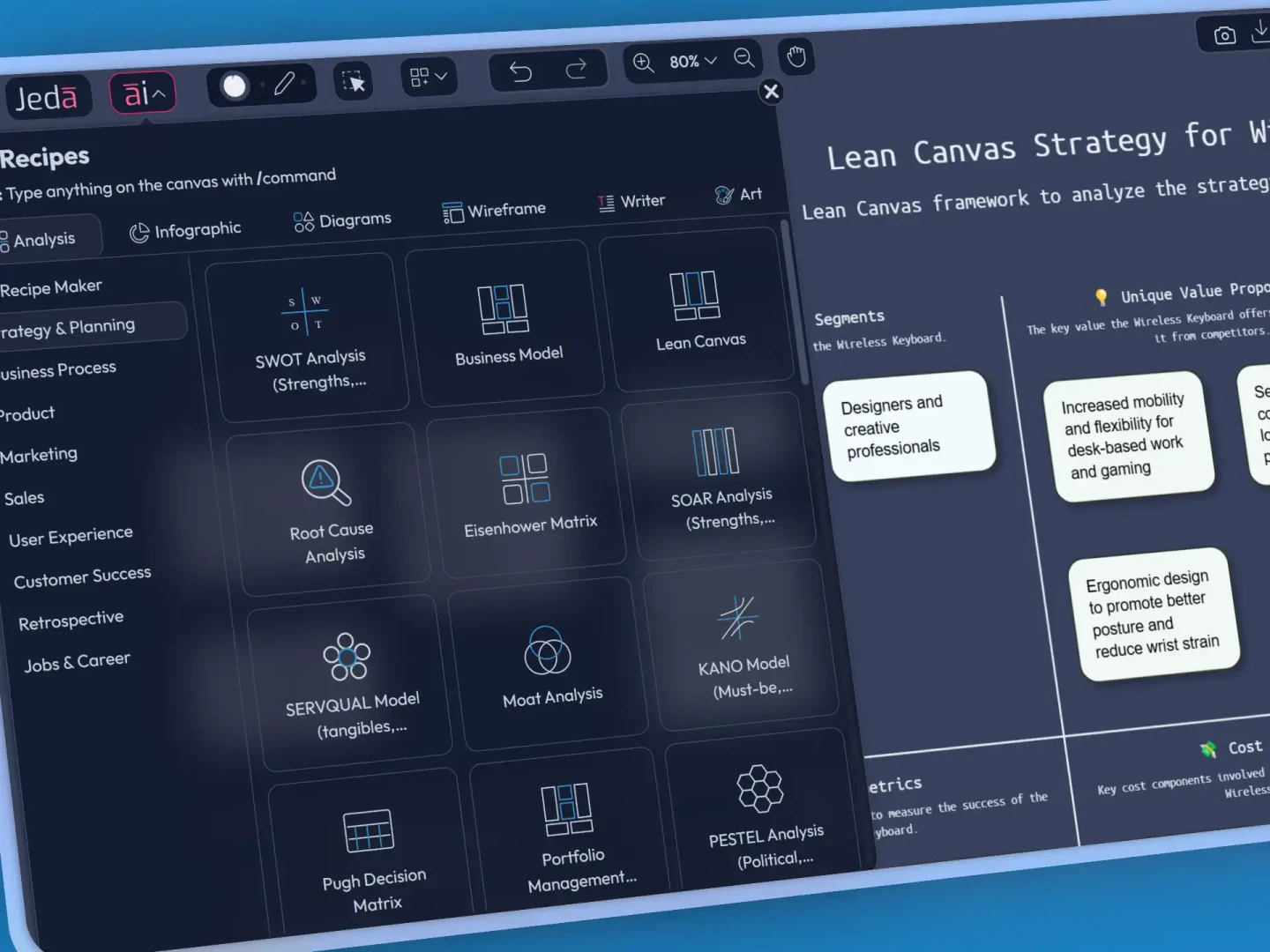Click the camera capture icon
The image size is (1270, 952).
click(1224, 36)
